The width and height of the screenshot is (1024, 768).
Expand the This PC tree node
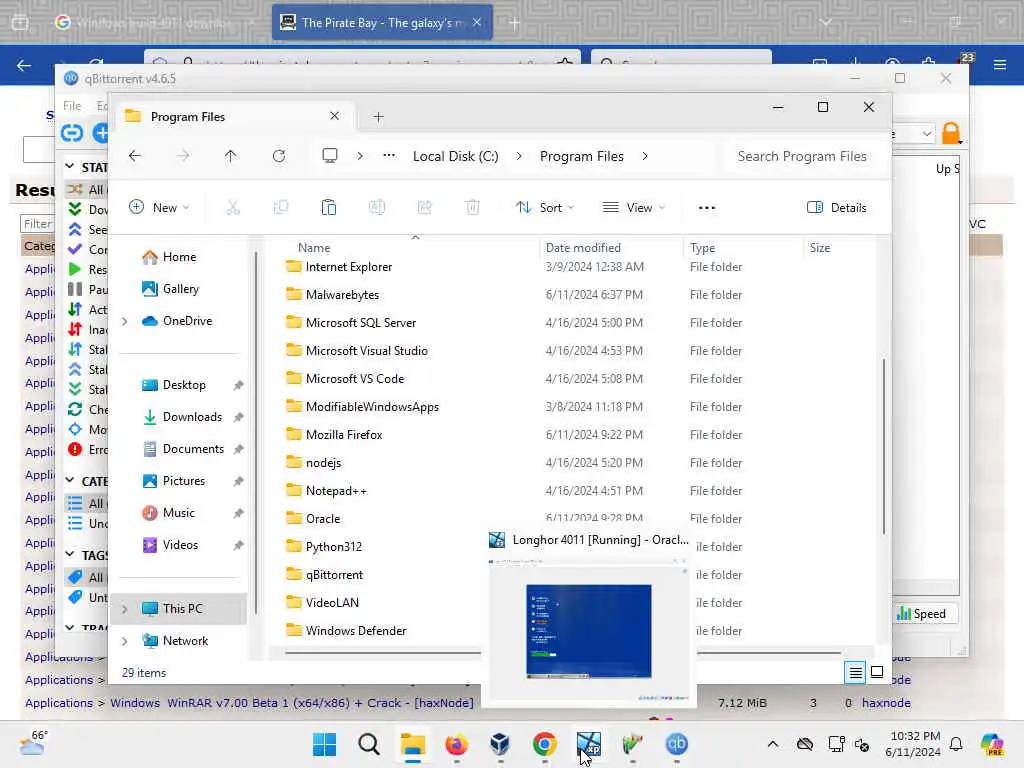tap(125, 609)
